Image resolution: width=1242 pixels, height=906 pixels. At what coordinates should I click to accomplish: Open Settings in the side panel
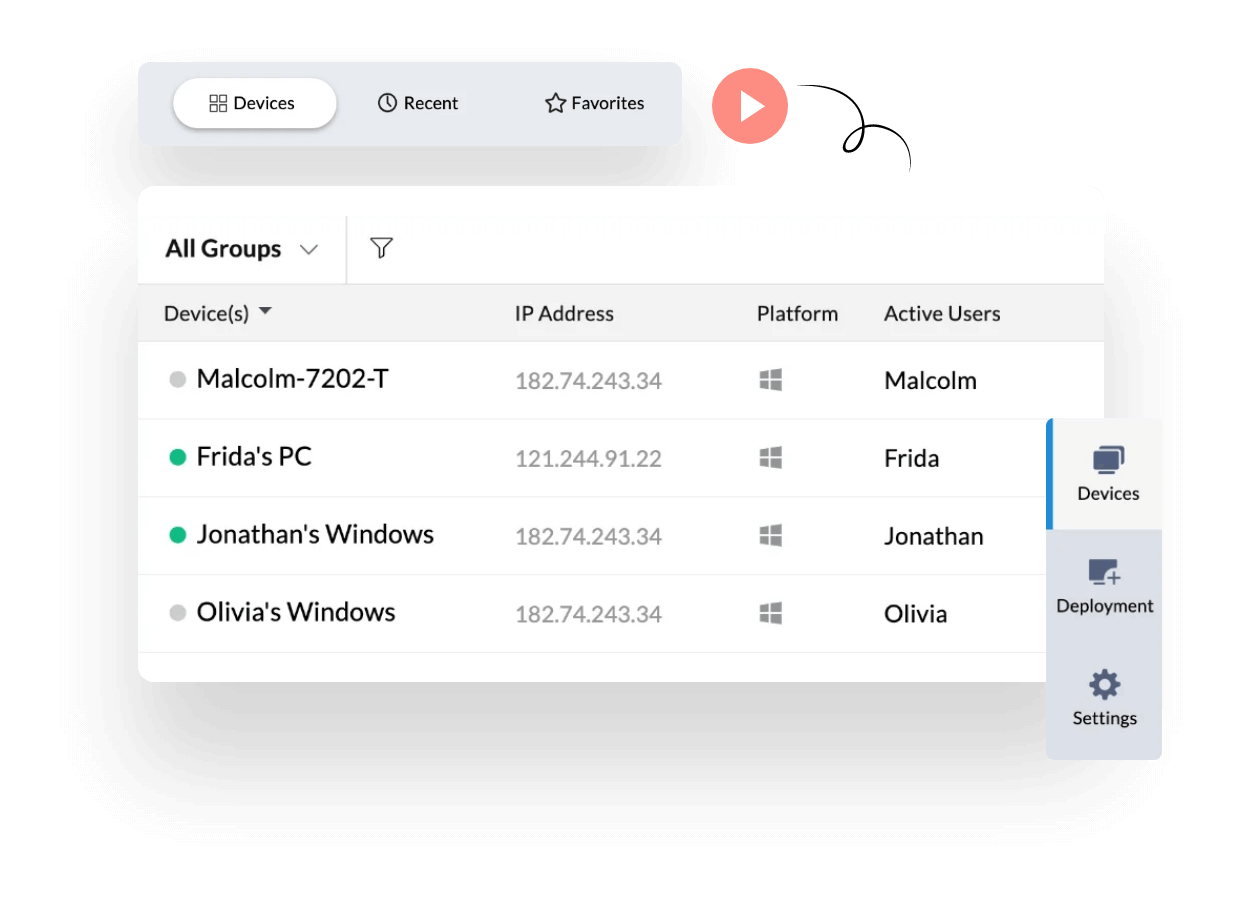pyautogui.click(x=1104, y=698)
